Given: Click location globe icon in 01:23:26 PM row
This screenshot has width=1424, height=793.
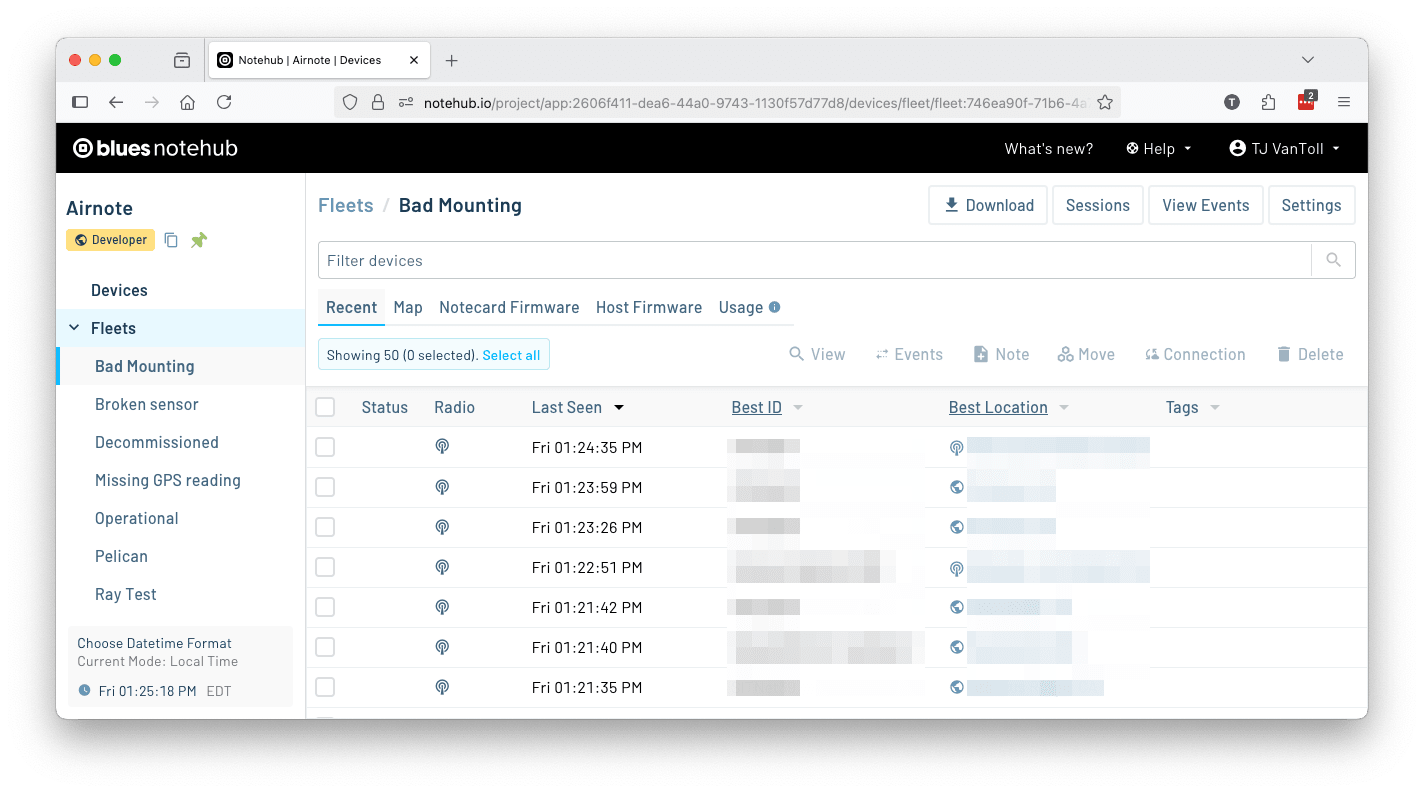Looking at the screenshot, I should (x=957, y=527).
